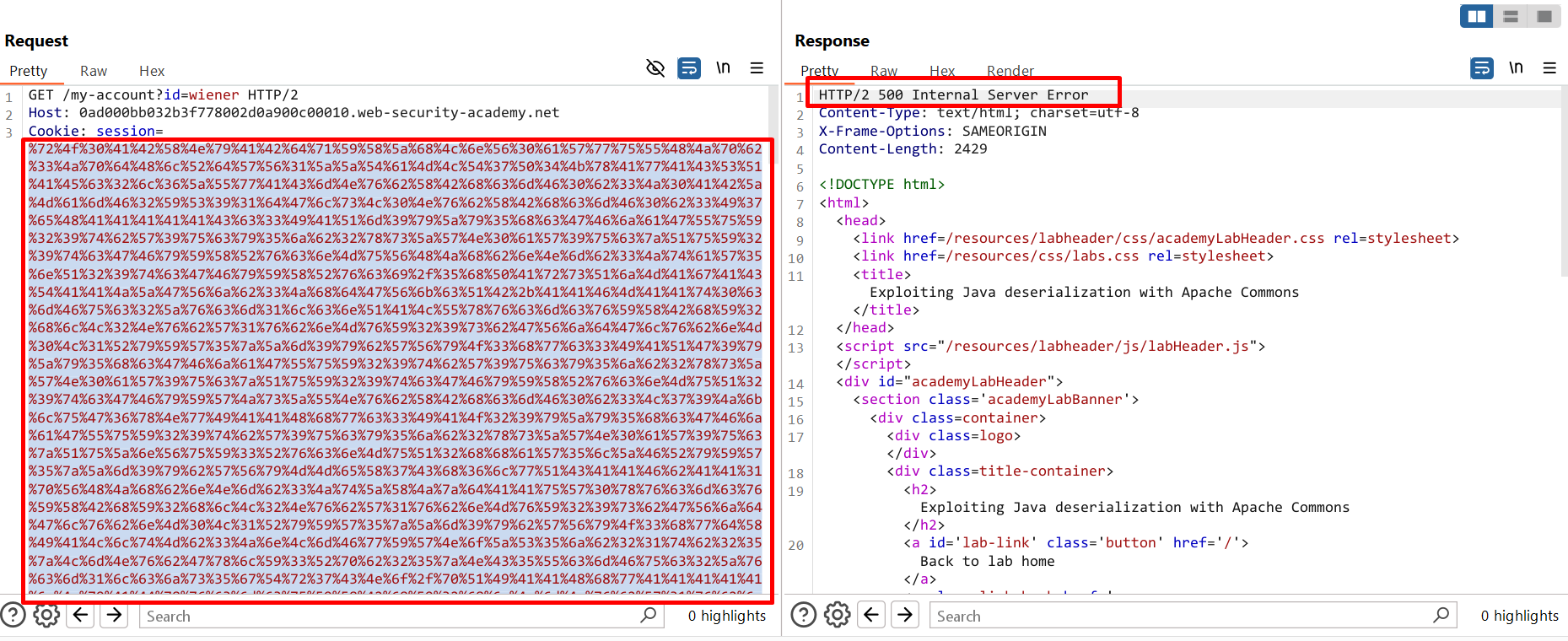
Task: Click the Host header line in Request
Action: click(294, 113)
